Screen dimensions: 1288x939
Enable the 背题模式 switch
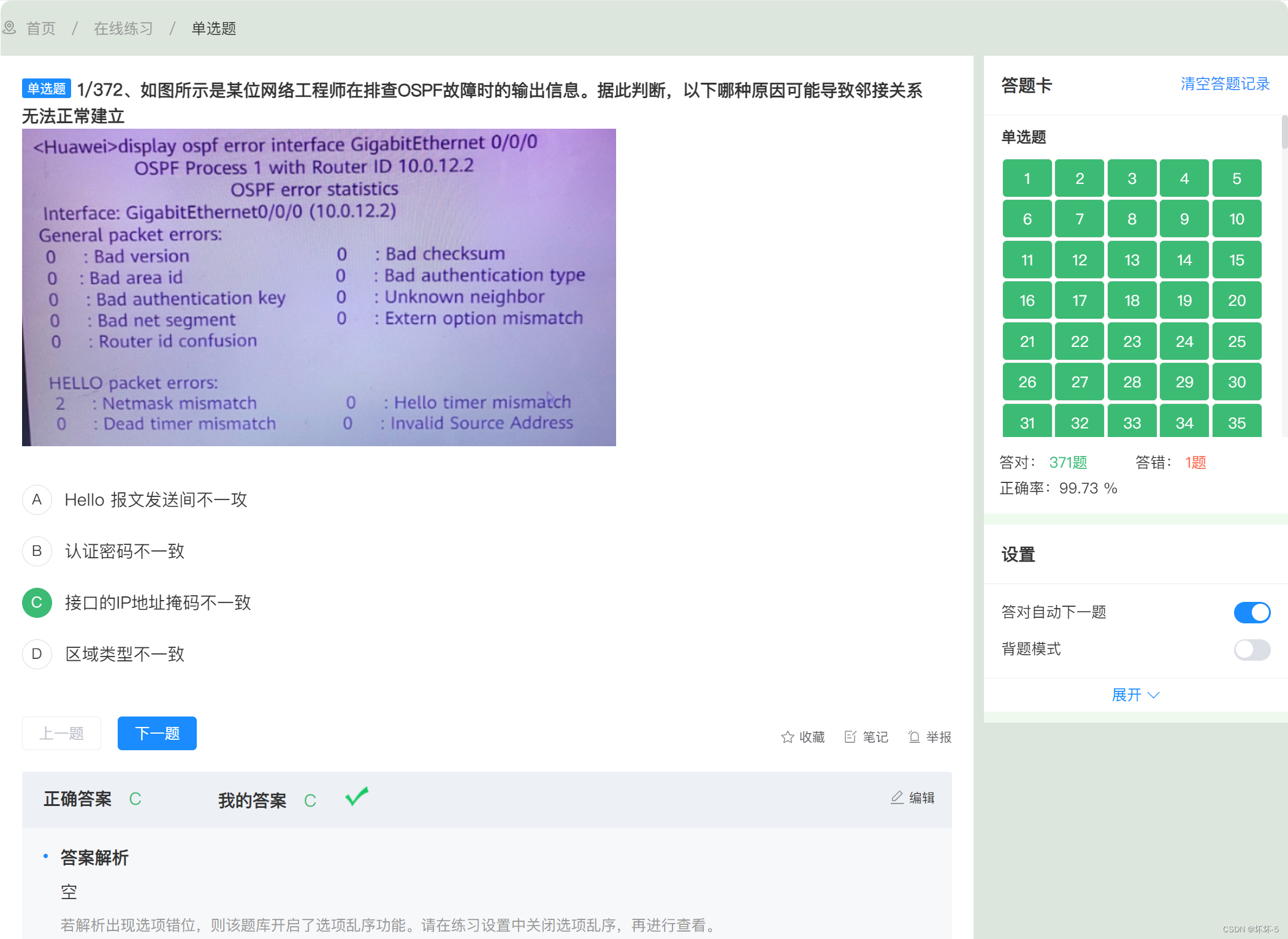coord(1251,650)
